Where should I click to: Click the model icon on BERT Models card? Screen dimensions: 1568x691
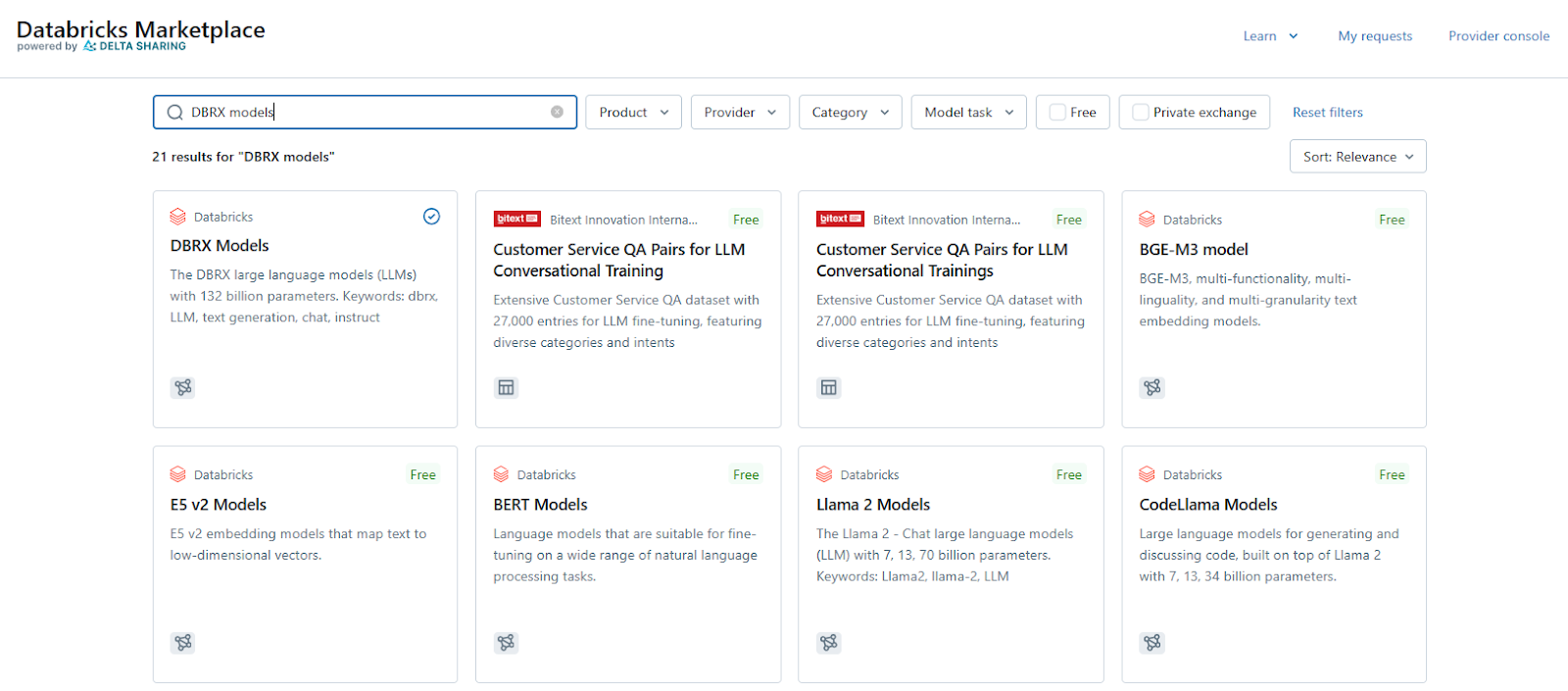coord(506,643)
